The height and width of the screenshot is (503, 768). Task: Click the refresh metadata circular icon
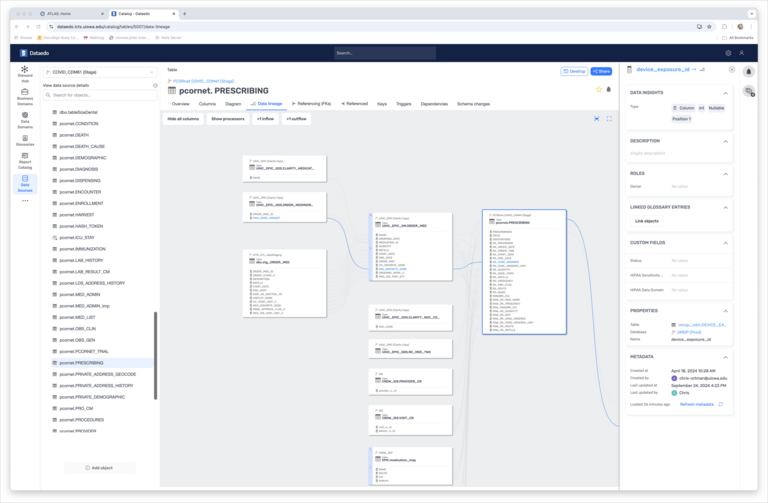[720, 405]
